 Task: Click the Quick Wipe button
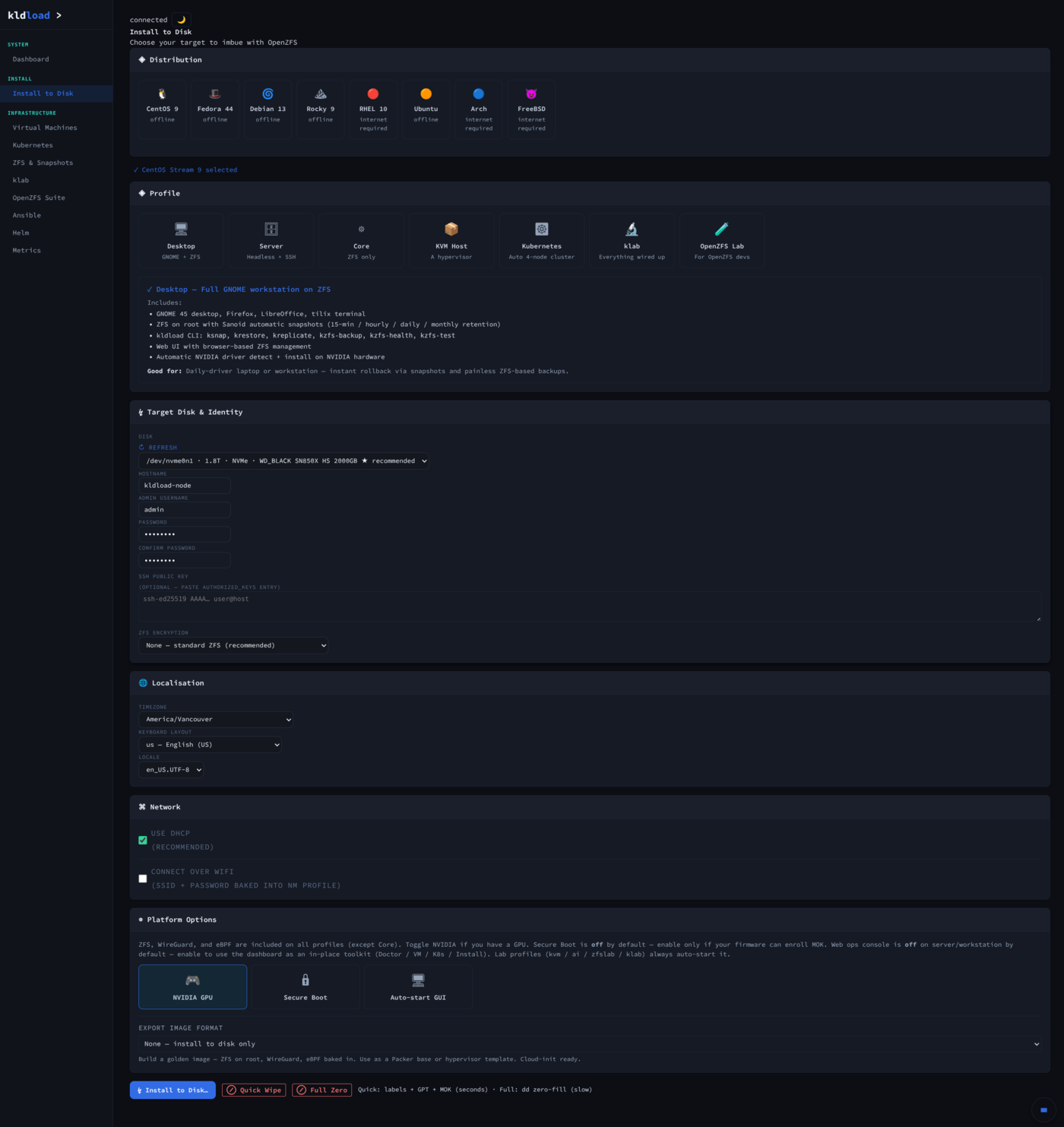pyautogui.click(x=254, y=1090)
